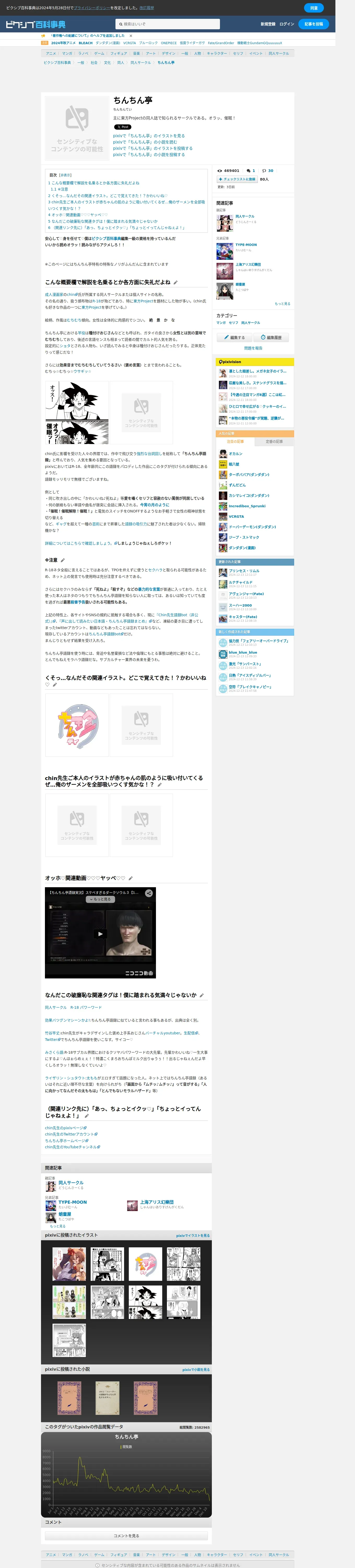The width and height of the screenshot is (355, 1568).
Task: Click pixivで「ちんちん亭」のイラストを見る link
Action: click(x=149, y=136)
